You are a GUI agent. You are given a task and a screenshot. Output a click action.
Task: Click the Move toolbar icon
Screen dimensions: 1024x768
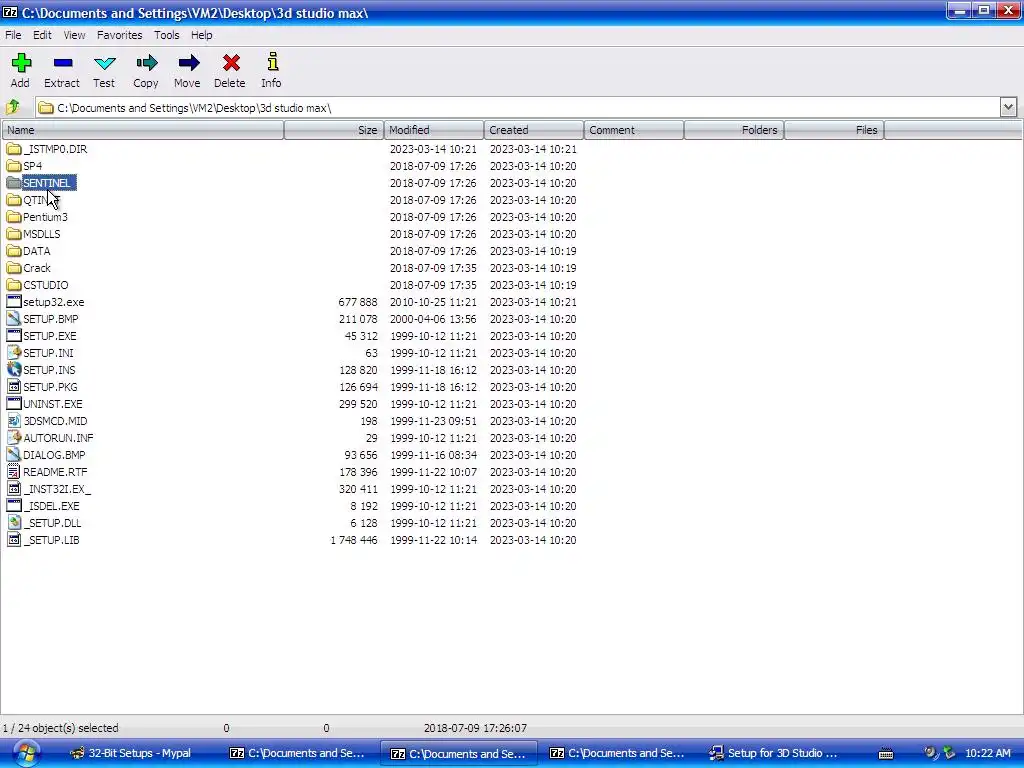[188, 63]
